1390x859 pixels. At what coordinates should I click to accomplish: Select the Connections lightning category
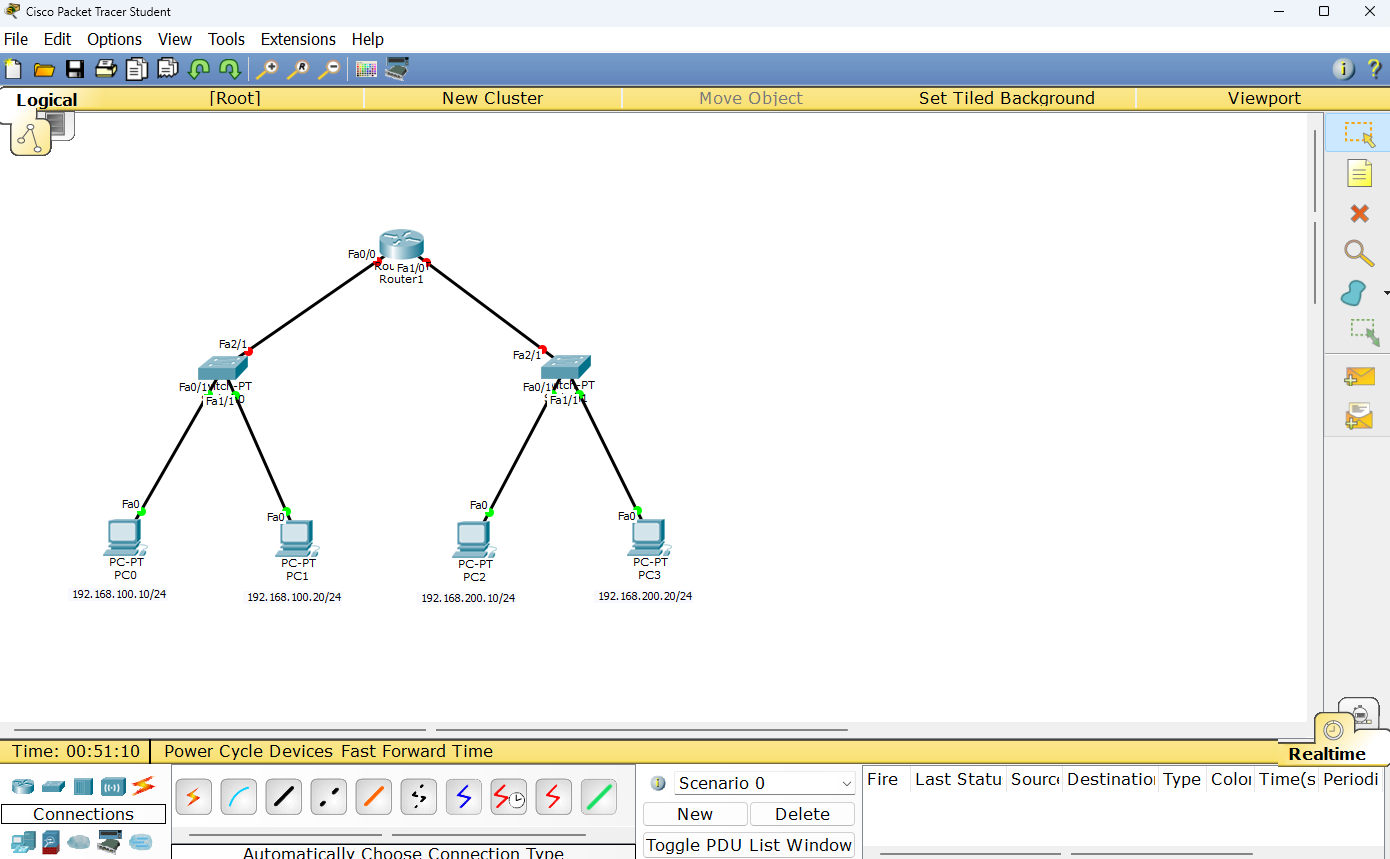point(143,786)
